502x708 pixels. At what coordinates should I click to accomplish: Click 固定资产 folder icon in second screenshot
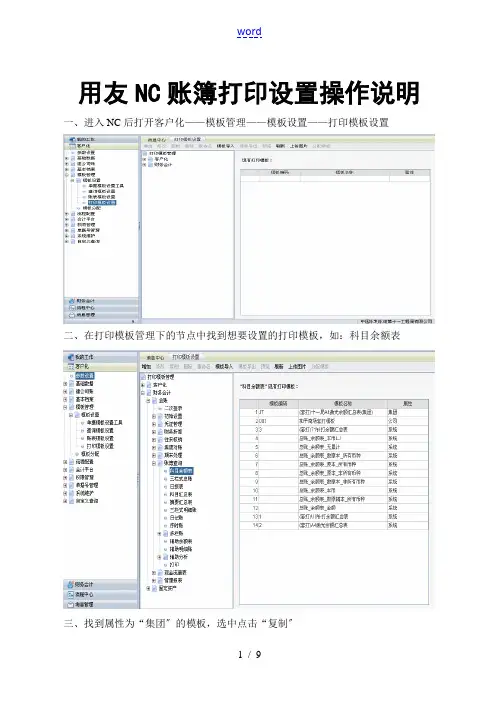point(154,588)
